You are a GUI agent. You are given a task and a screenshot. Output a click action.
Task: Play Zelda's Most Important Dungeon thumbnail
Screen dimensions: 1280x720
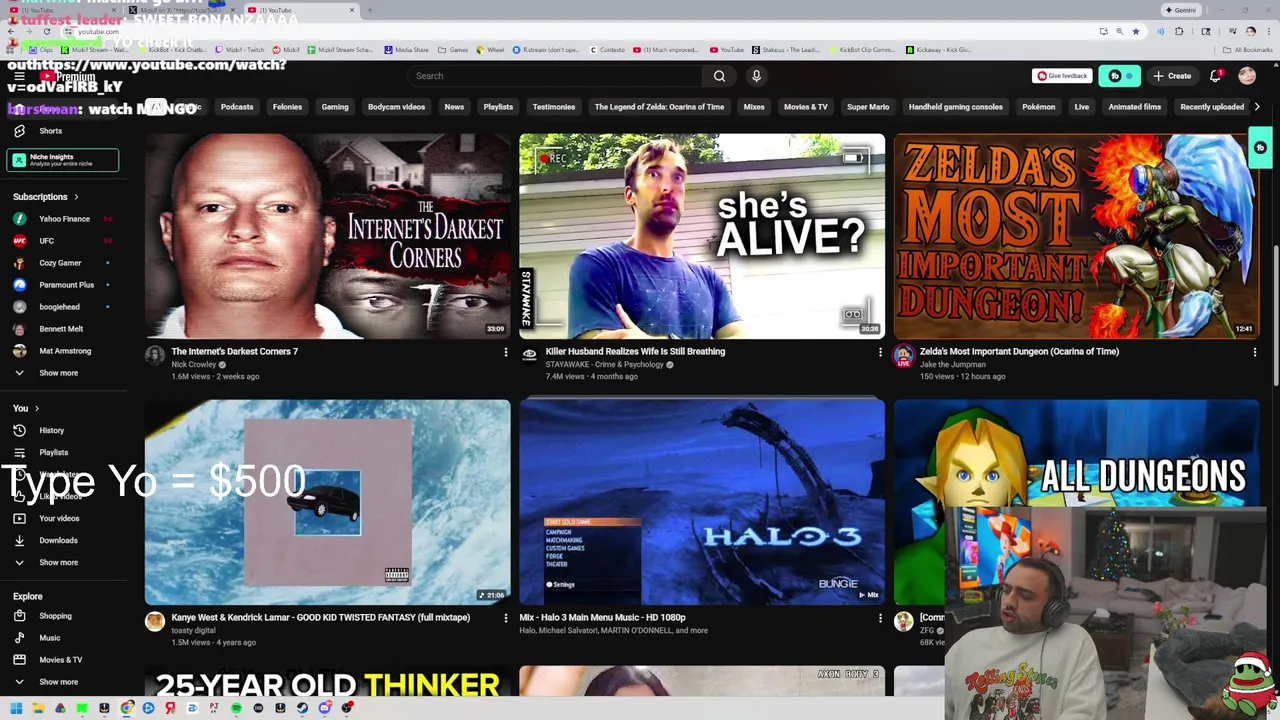1077,236
